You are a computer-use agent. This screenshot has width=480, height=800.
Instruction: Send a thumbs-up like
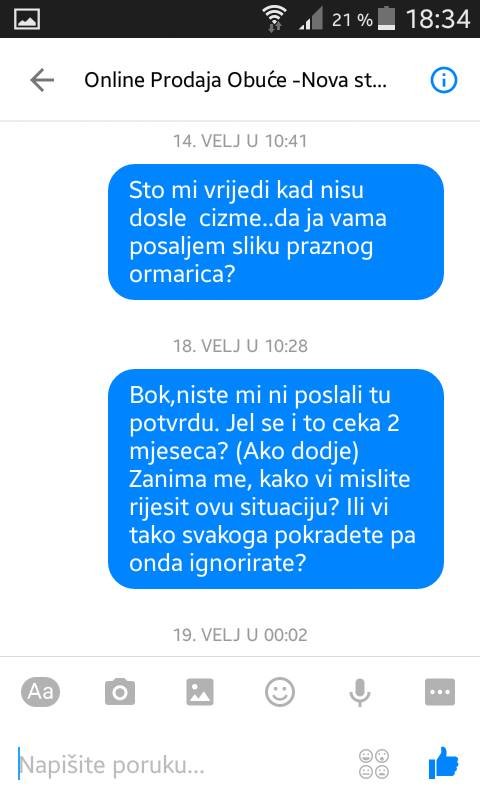pos(443,762)
